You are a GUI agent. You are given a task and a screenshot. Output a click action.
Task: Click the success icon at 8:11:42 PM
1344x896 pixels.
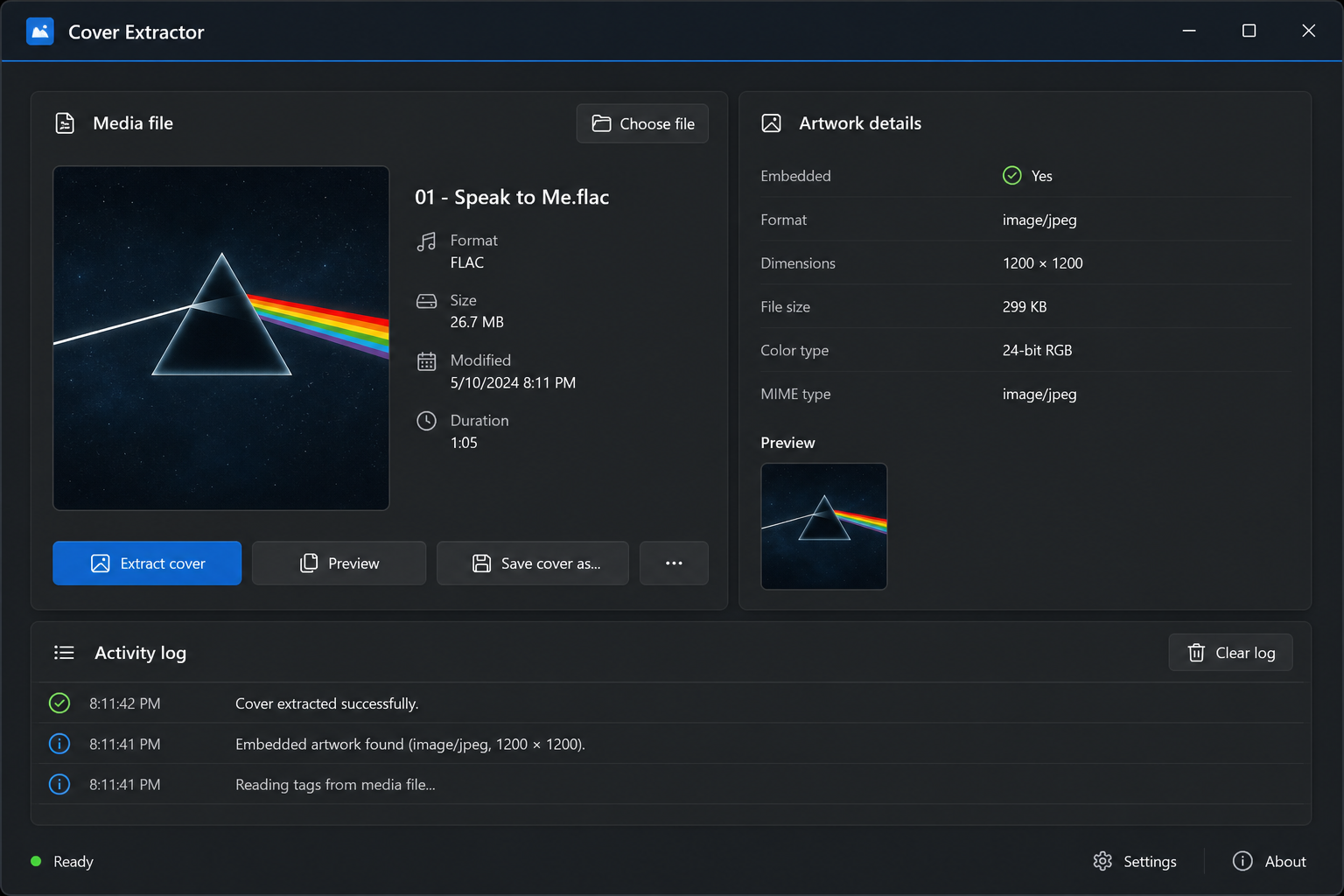59,703
